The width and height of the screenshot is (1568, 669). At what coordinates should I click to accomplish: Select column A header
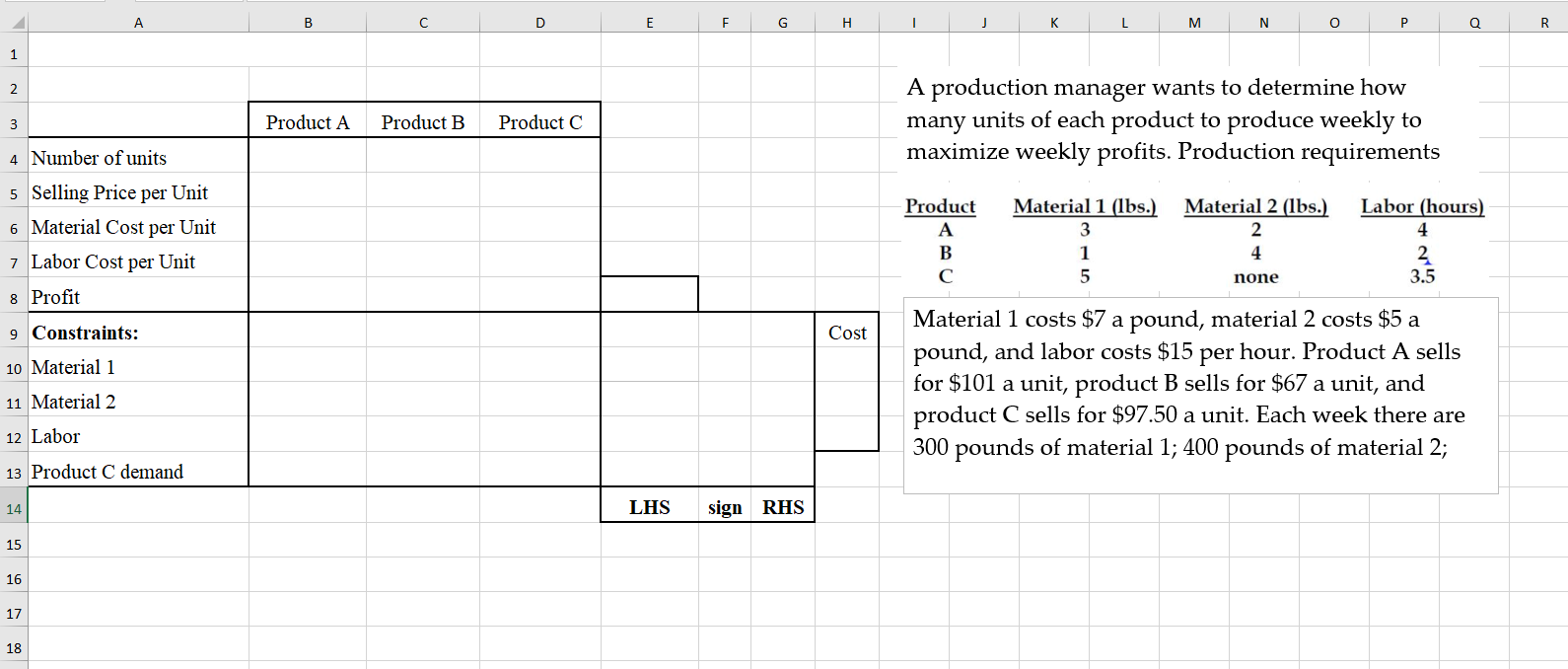tap(138, 23)
